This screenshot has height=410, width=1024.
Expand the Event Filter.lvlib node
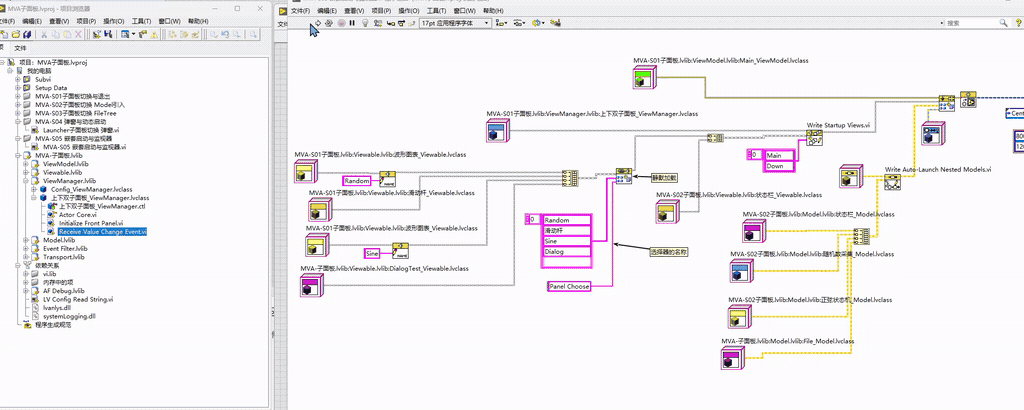26,249
